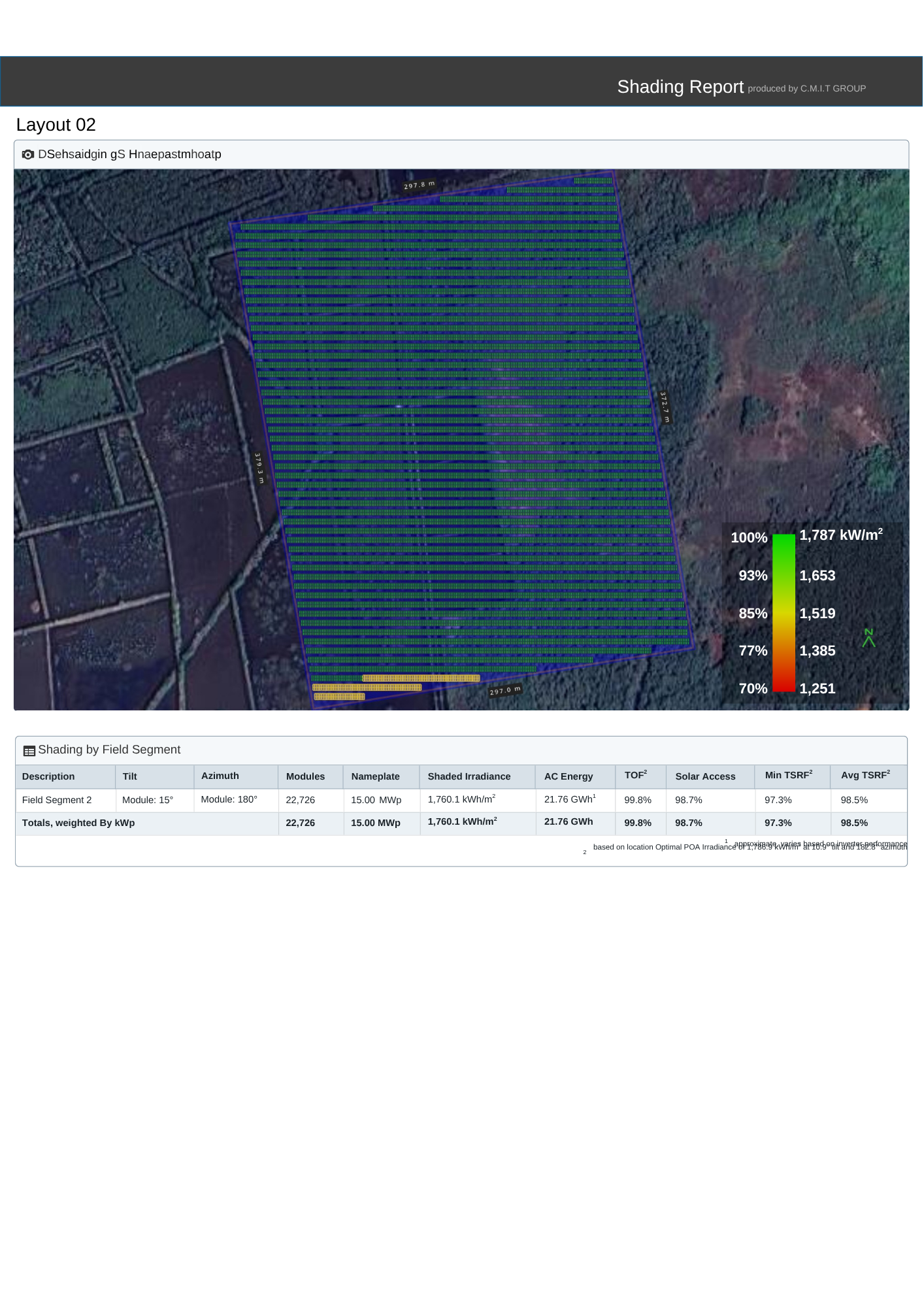Click the 297.8 m dimension label on map
Viewport: 924px width, 1307px height.
[x=419, y=185]
